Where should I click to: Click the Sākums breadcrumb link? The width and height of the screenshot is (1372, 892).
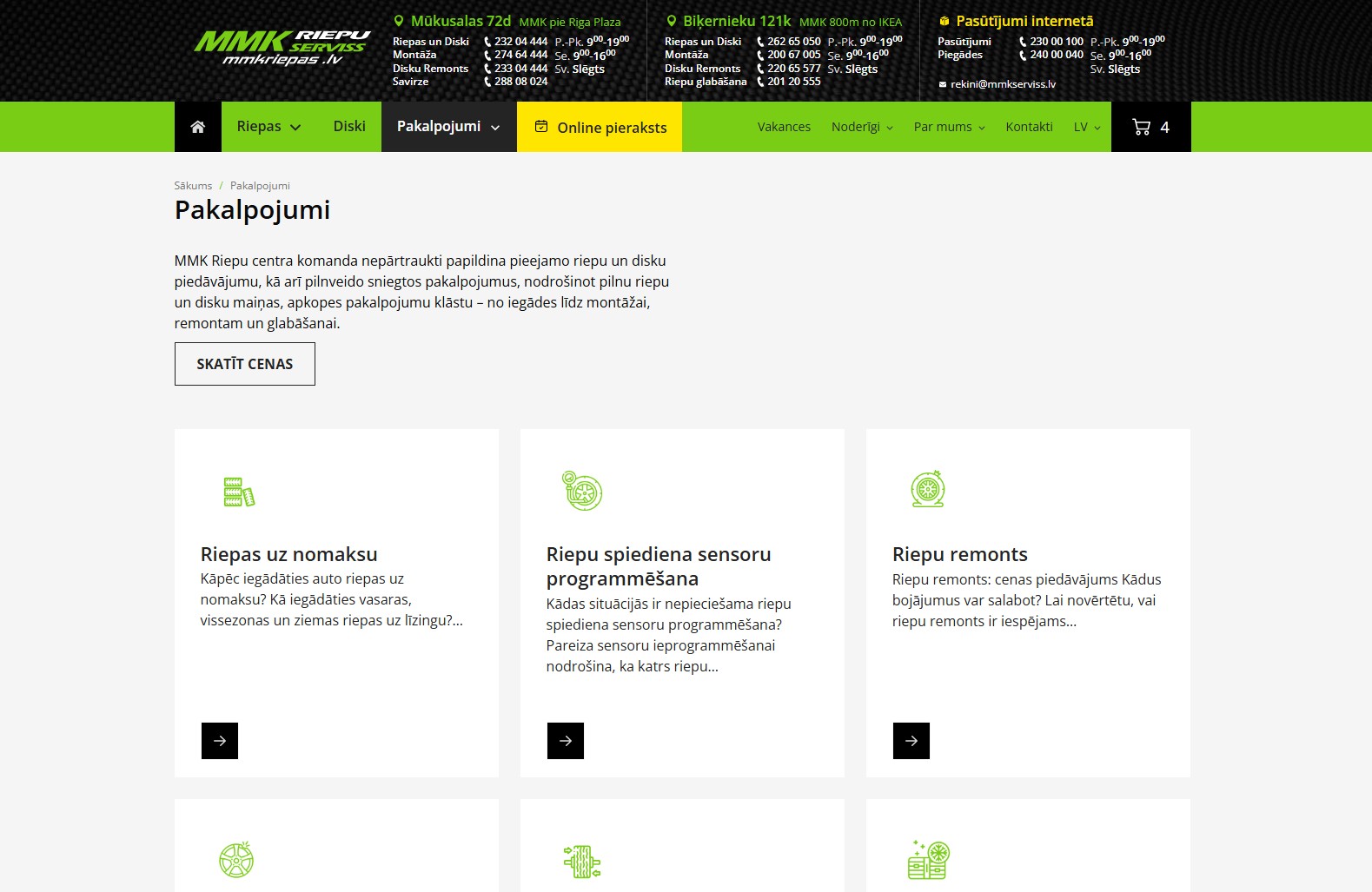pyautogui.click(x=193, y=186)
